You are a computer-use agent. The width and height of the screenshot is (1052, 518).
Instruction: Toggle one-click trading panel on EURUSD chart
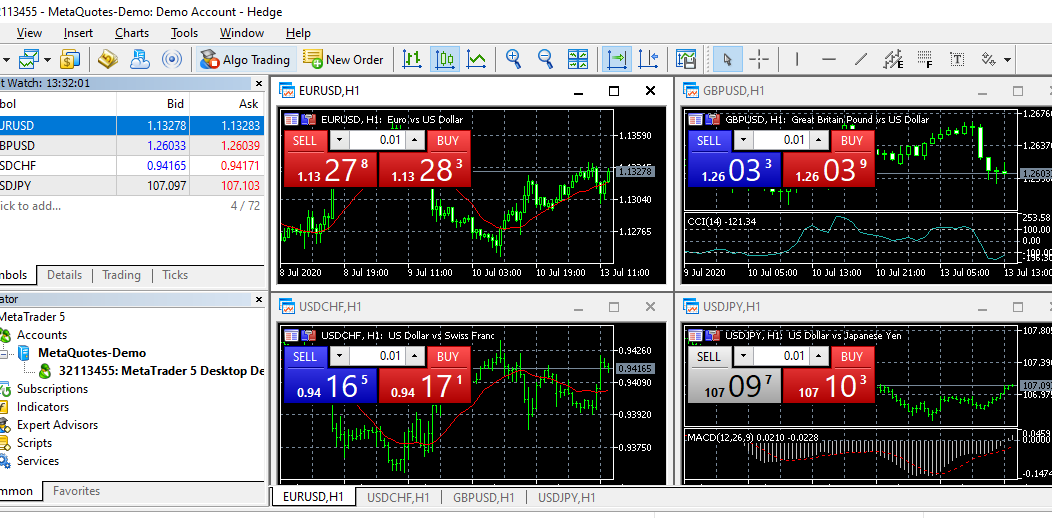(291, 119)
